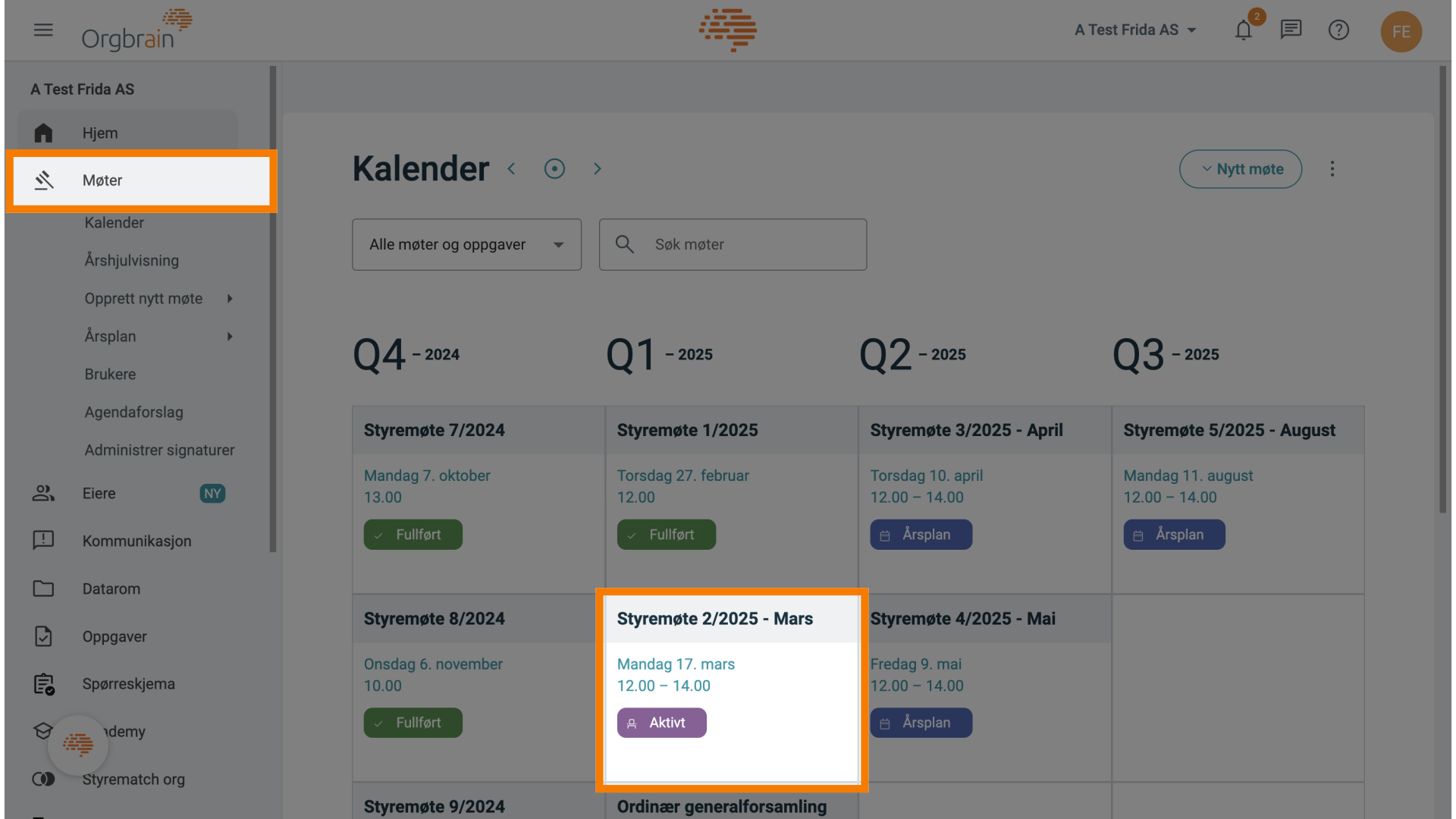Switch organization via A Test Frida AS dropdown
1456x819 pixels.
(1135, 30)
